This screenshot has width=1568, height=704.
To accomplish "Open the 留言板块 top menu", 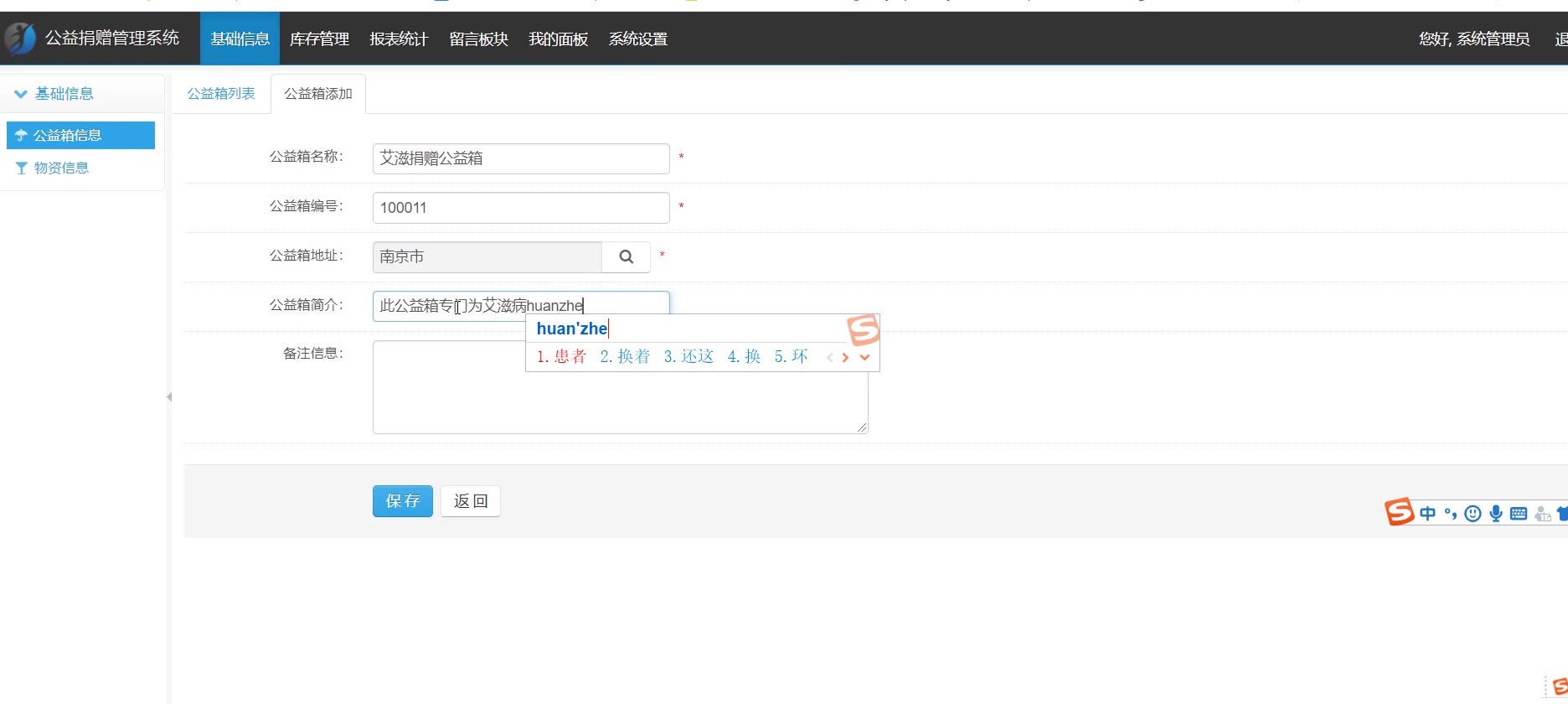I will point(478,39).
